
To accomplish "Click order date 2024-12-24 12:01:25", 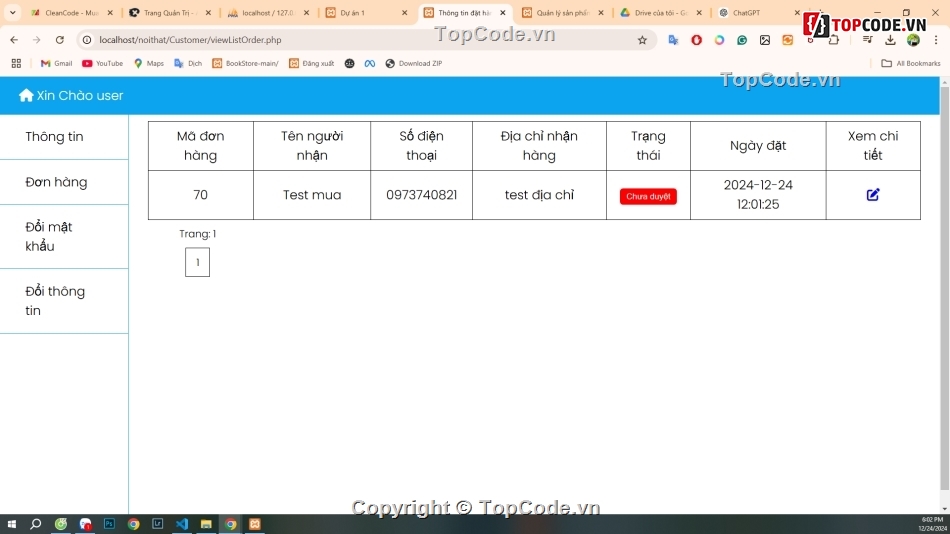I will click(x=758, y=195).
